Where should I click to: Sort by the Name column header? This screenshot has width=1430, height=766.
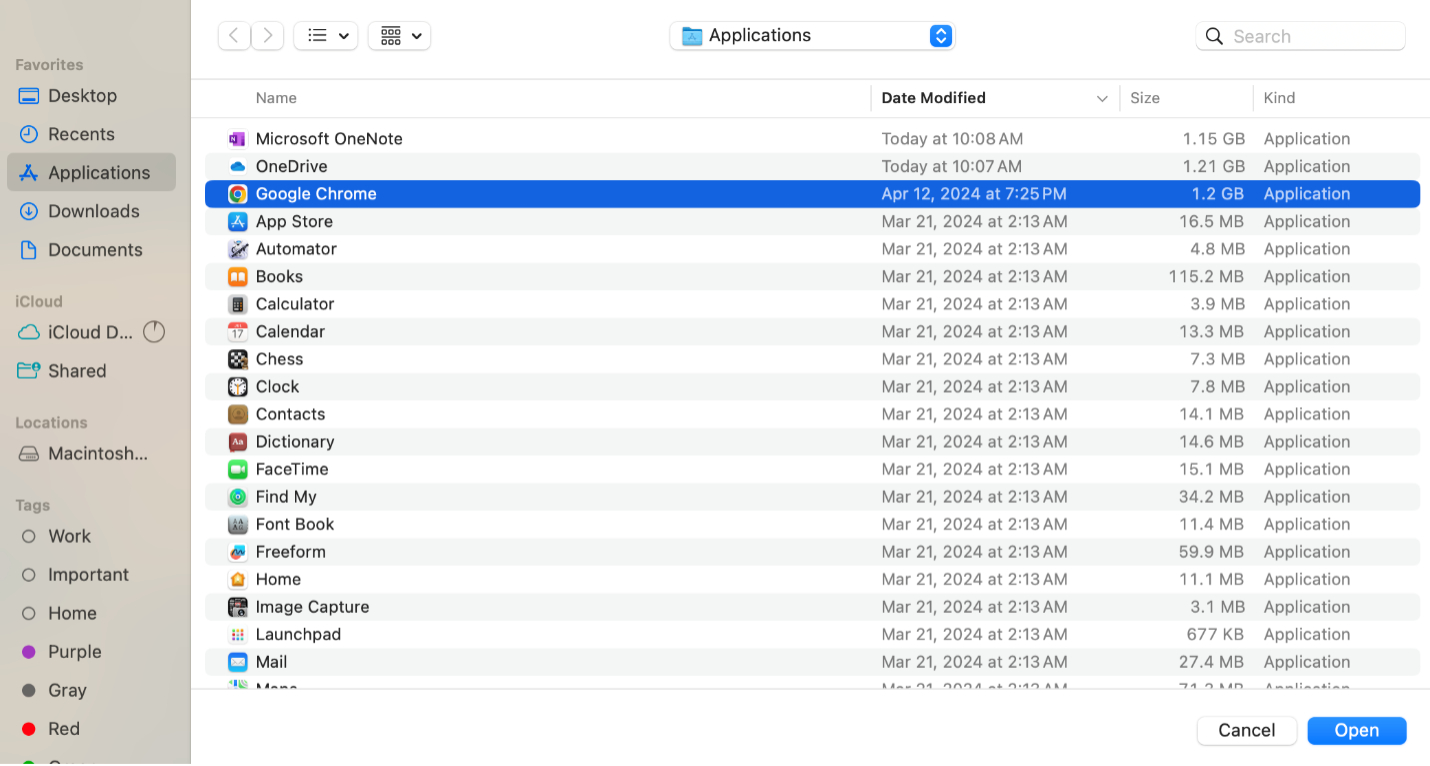pos(276,98)
